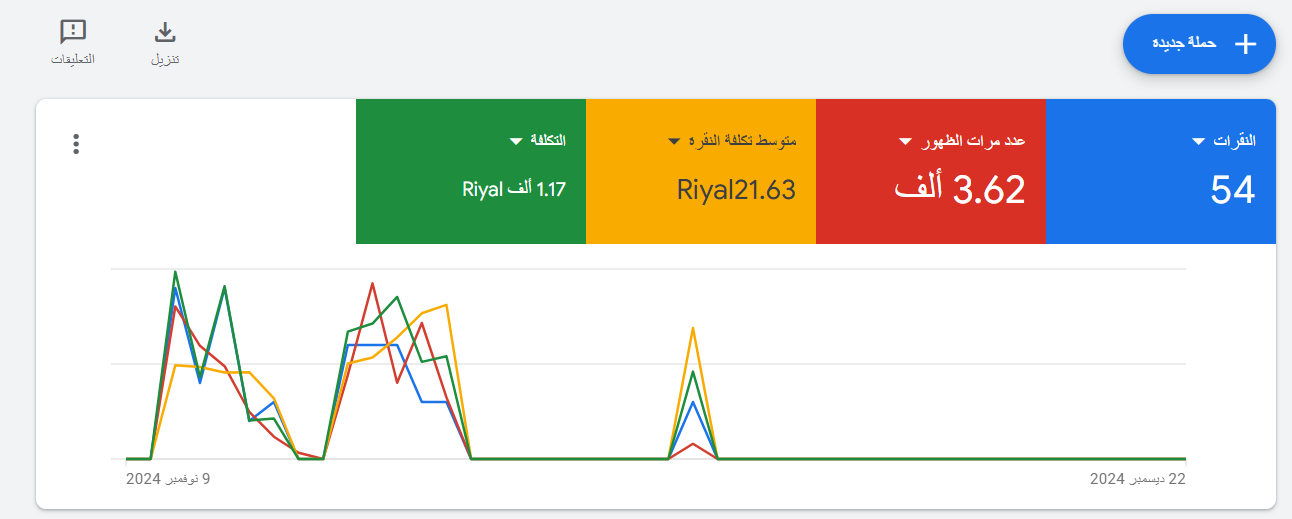Expand the cost (التكلفة) metric dropdown arrow

click(x=516, y=141)
